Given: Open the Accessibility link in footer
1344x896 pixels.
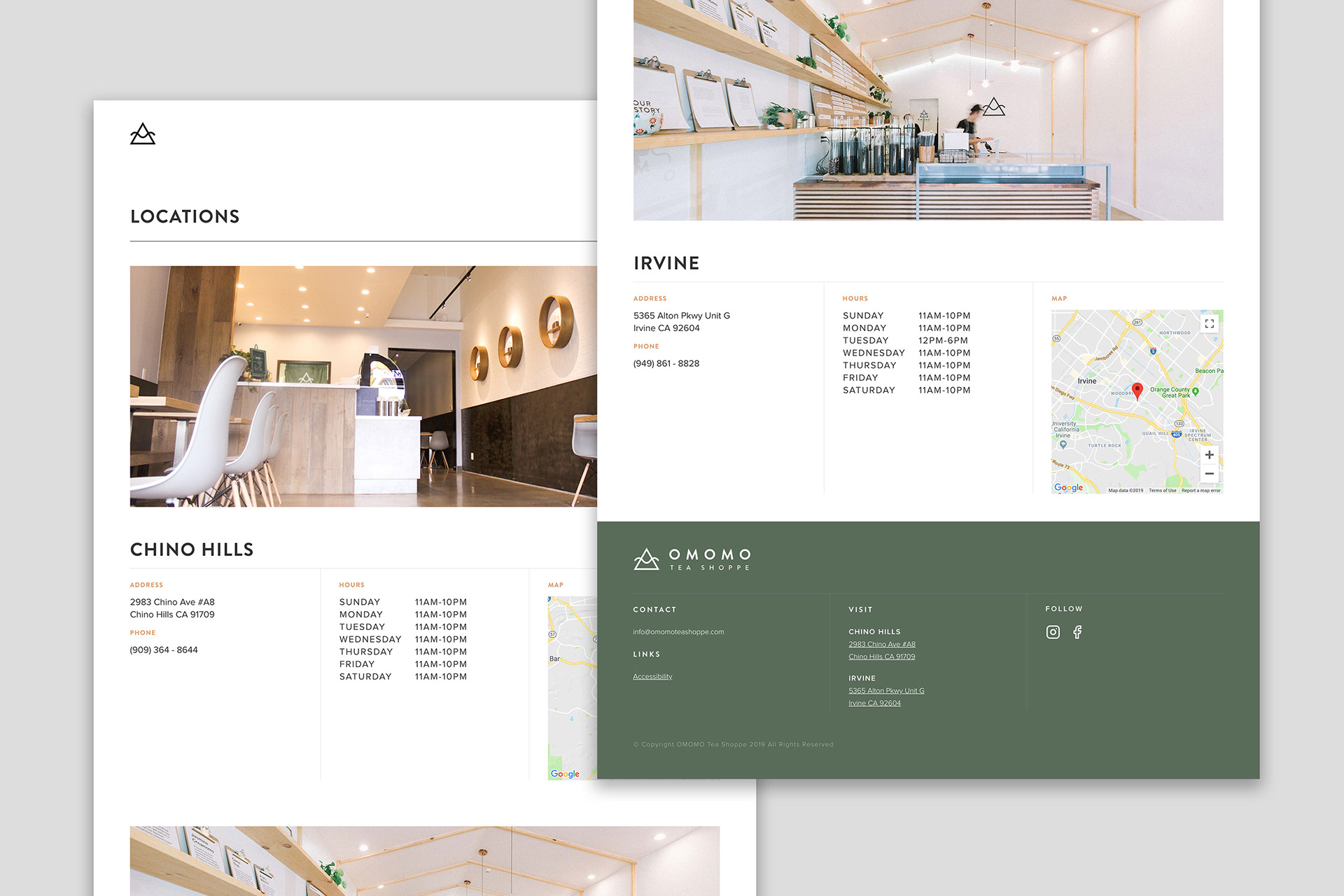Looking at the screenshot, I should [652, 677].
